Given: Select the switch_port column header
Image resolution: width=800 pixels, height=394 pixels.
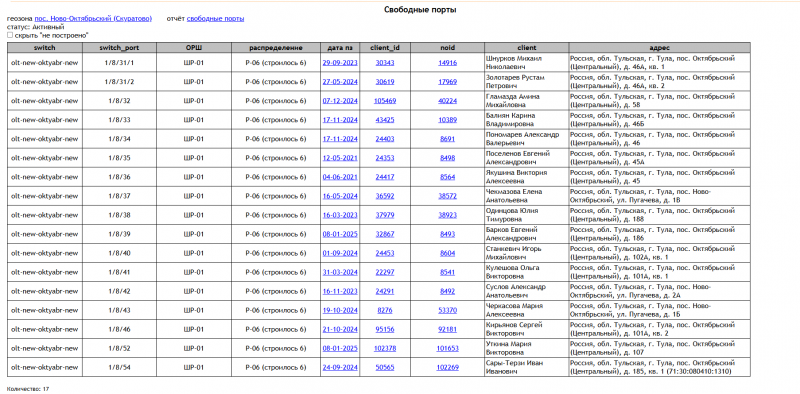Looking at the screenshot, I should pyautogui.click(x=119, y=48).
